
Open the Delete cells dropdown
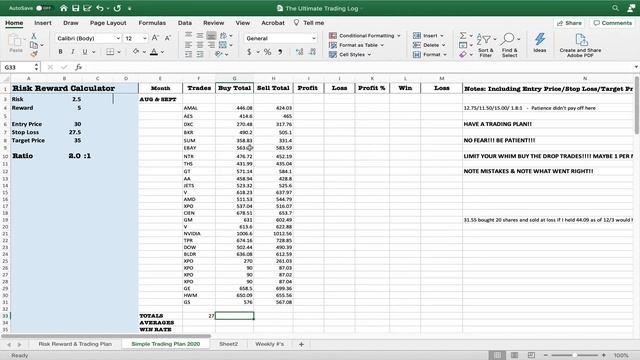pos(429,45)
